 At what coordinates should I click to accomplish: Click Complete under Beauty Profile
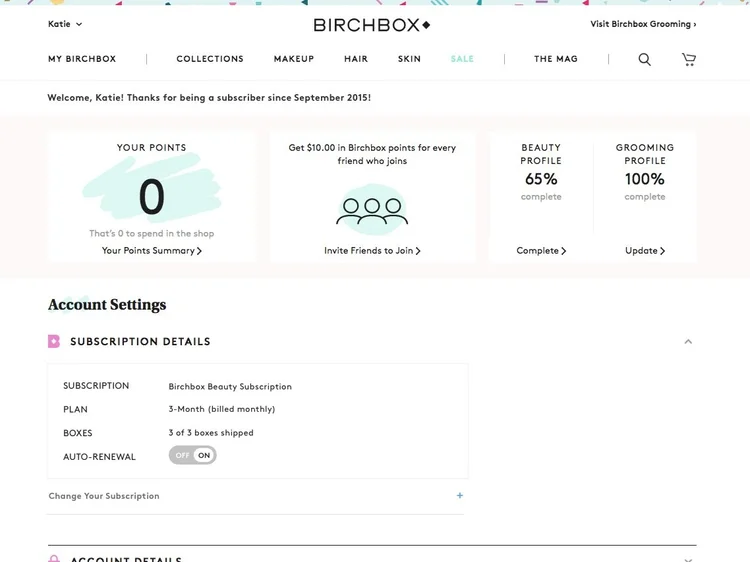click(x=541, y=251)
